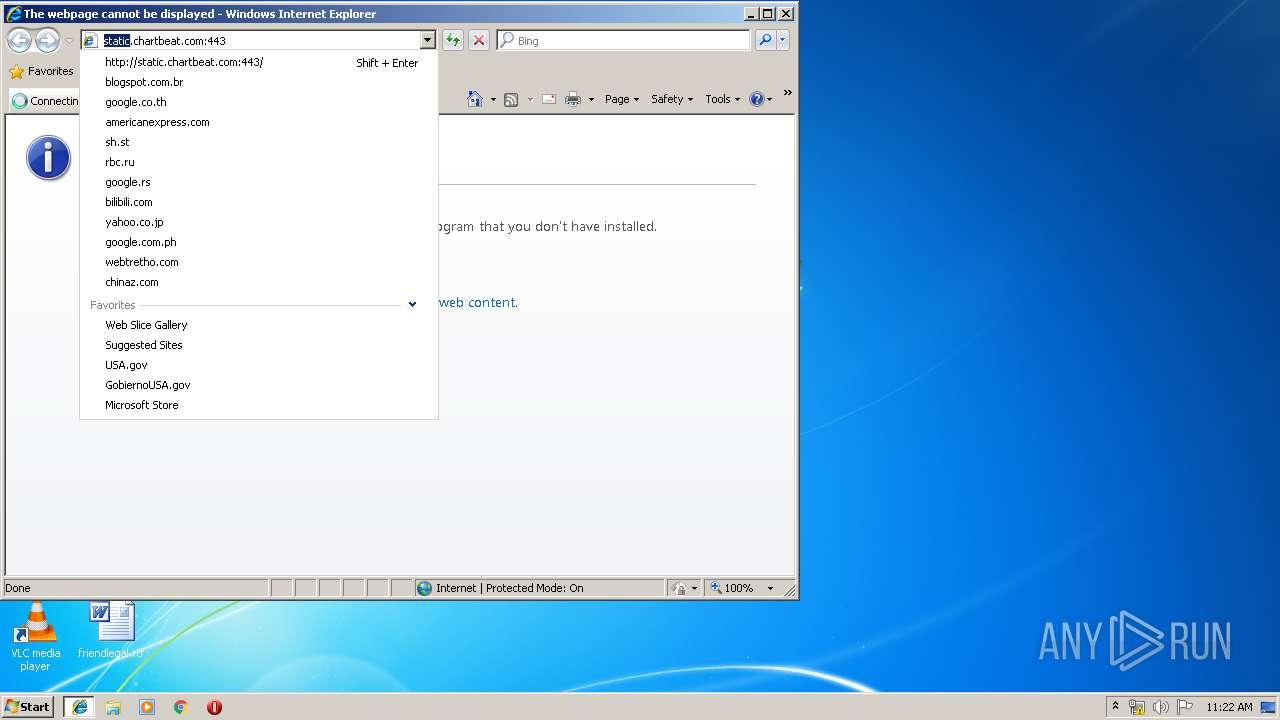This screenshot has width=1280, height=720.
Task: Click the green Refresh arrows icon
Action: pos(453,40)
